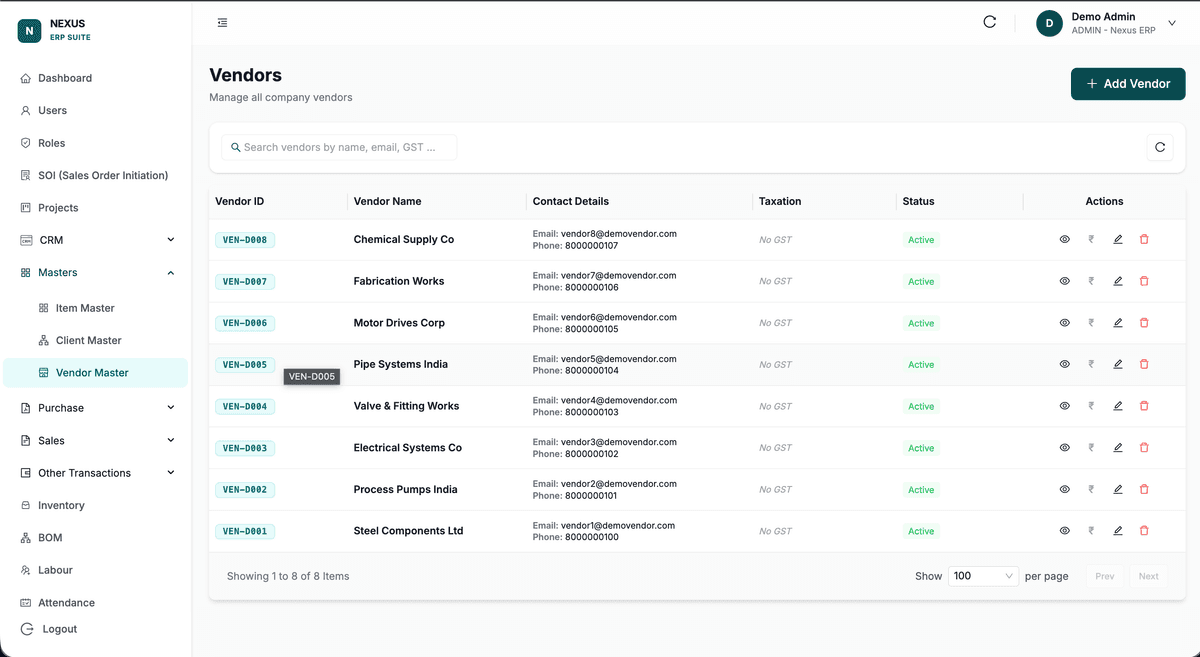Go to Dashboard
1200x657 pixels.
tap(96, 78)
